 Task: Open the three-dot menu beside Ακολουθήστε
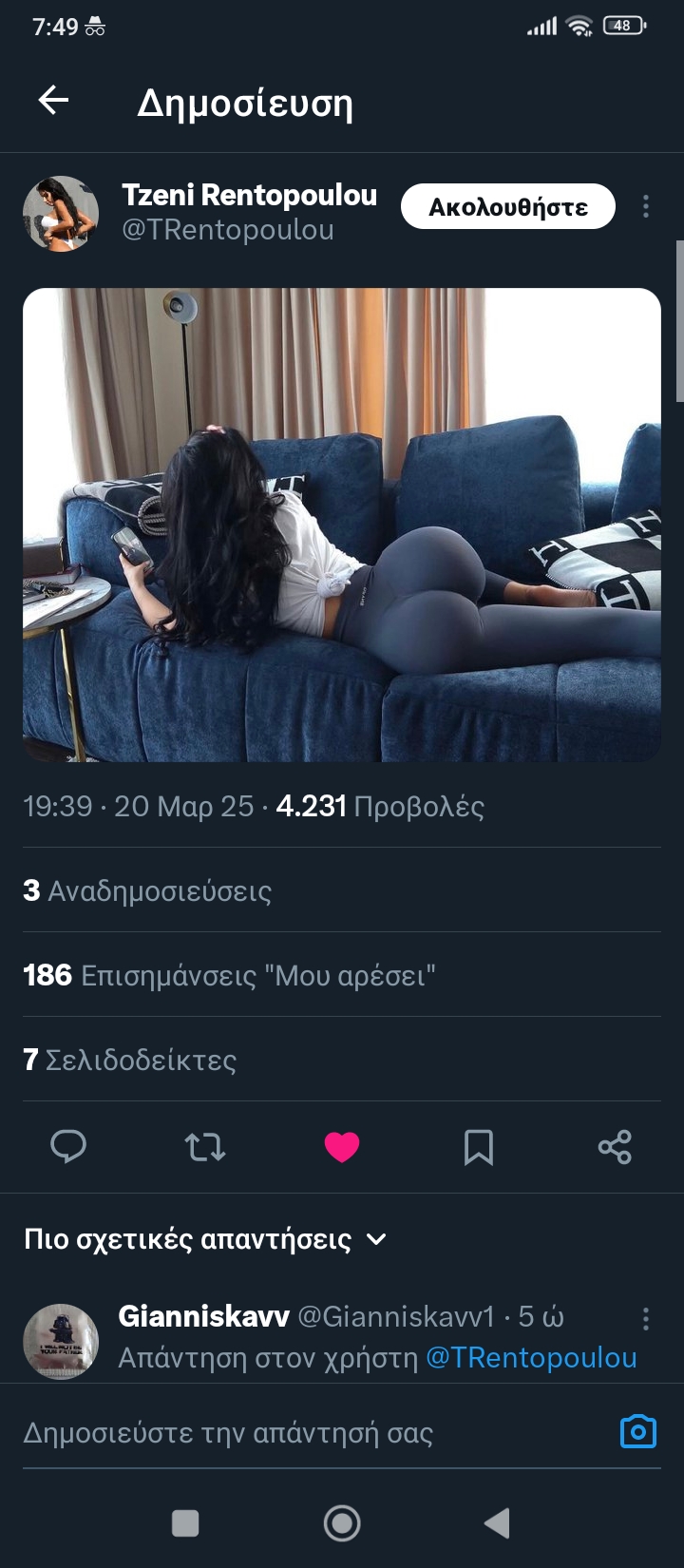pos(646,206)
